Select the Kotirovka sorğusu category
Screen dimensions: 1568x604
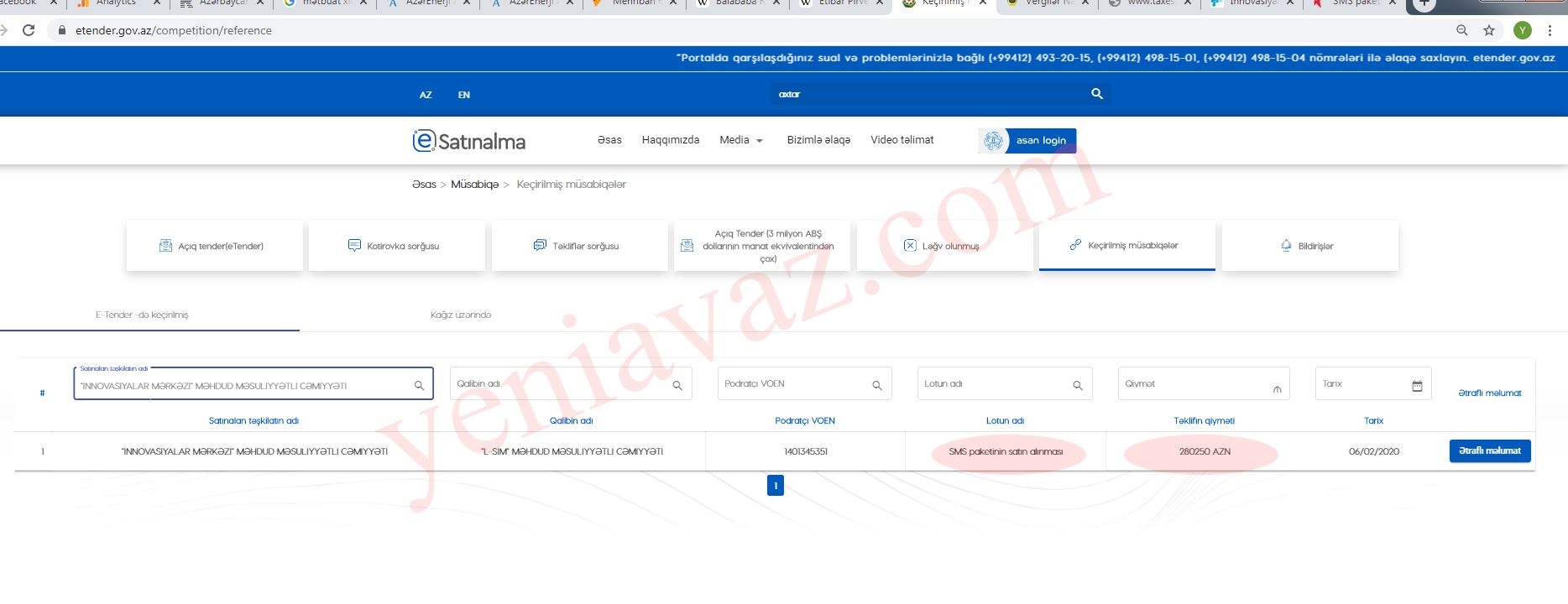coord(396,246)
